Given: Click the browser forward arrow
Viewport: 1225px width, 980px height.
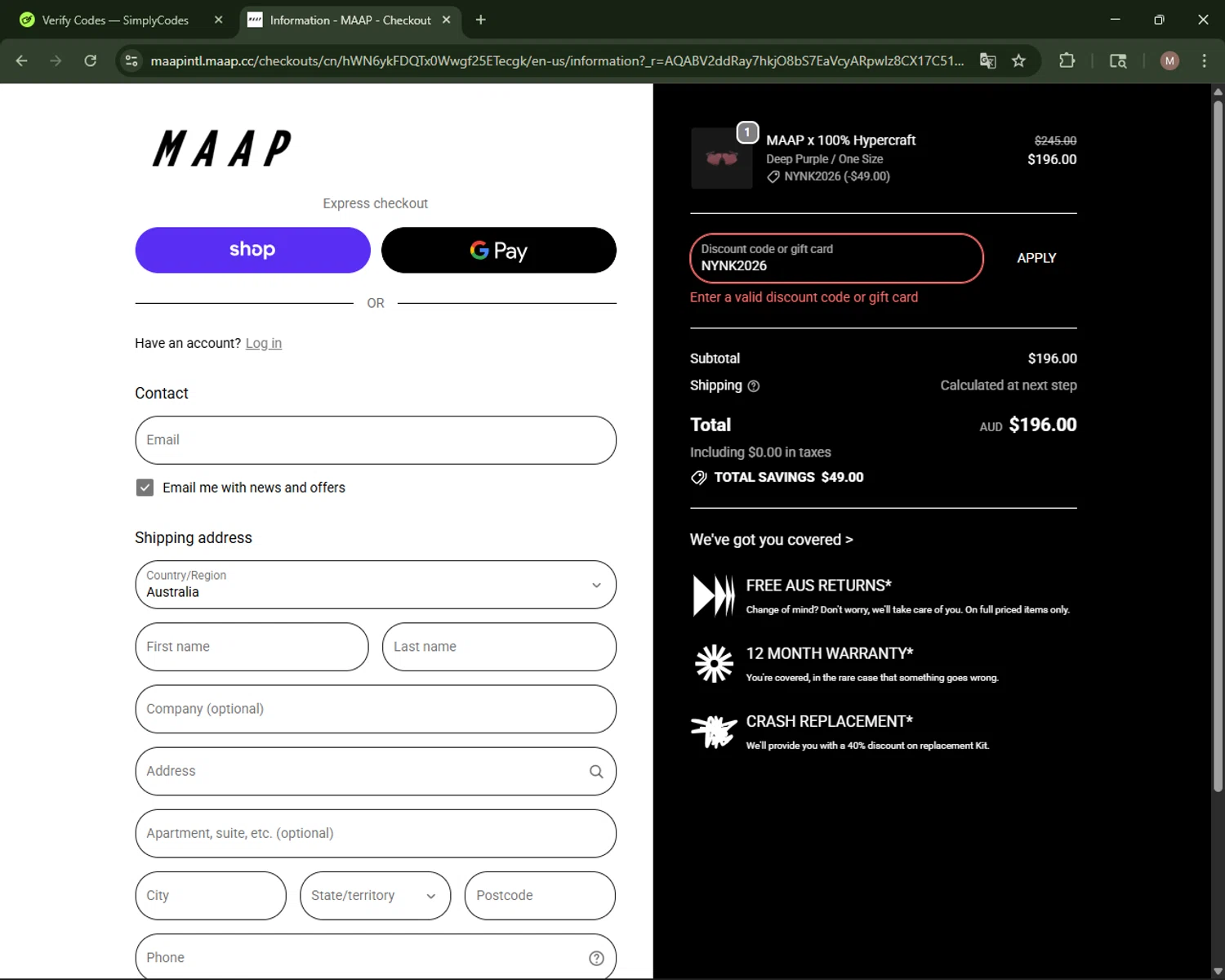Looking at the screenshot, I should [56, 60].
